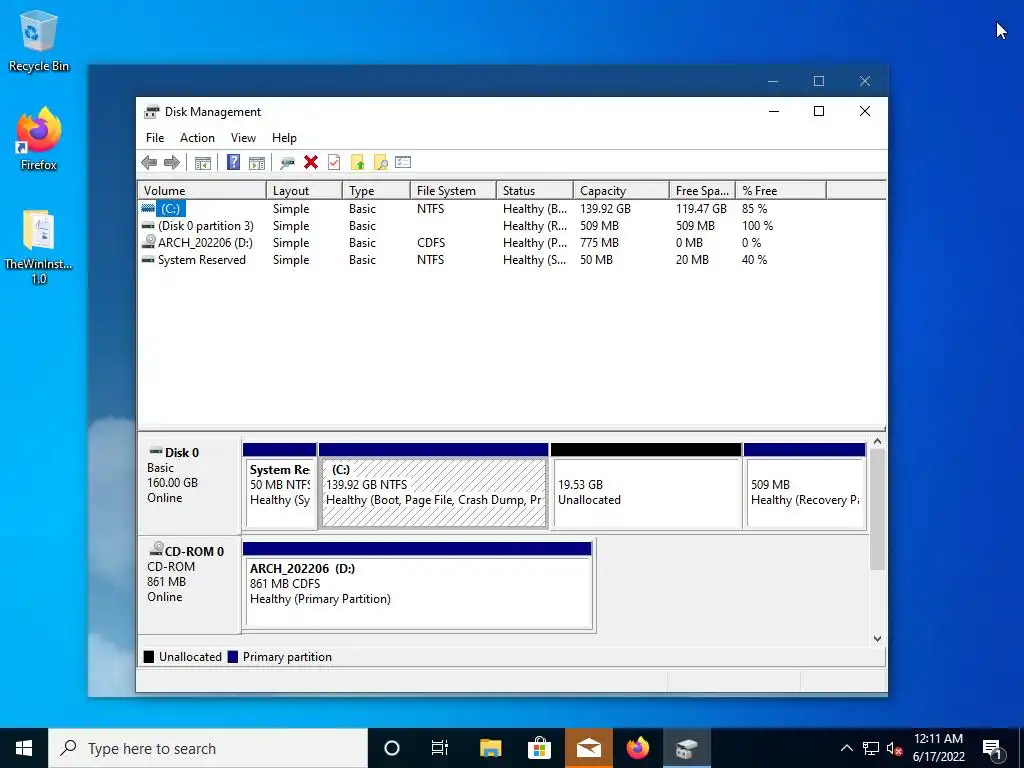The height and width of the screenshot is (768, 1024).
Task: Toggle the Show/Hide Console Tree icon
Action: pyautogui.click(x=202, y=163)
